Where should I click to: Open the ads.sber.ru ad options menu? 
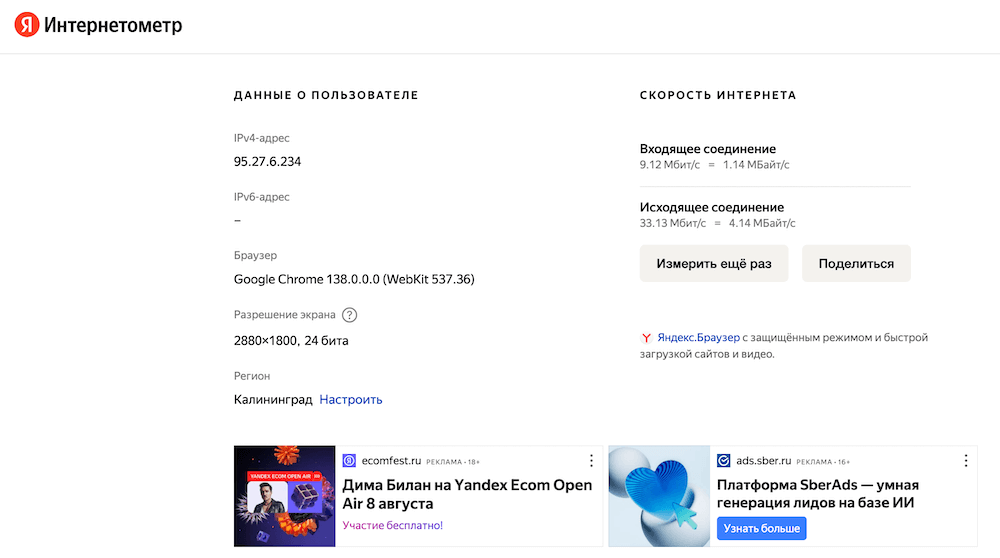(966, 460)
